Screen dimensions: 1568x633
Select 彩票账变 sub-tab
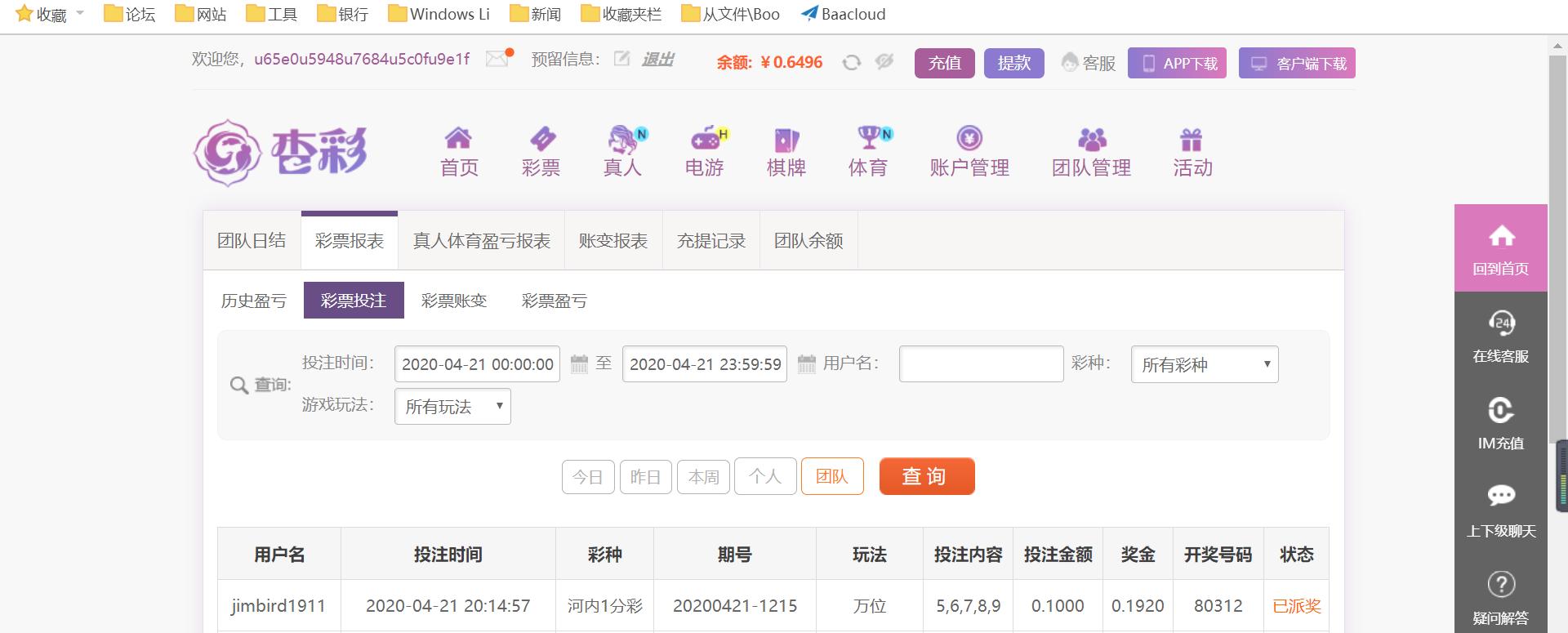coord(454,301)
